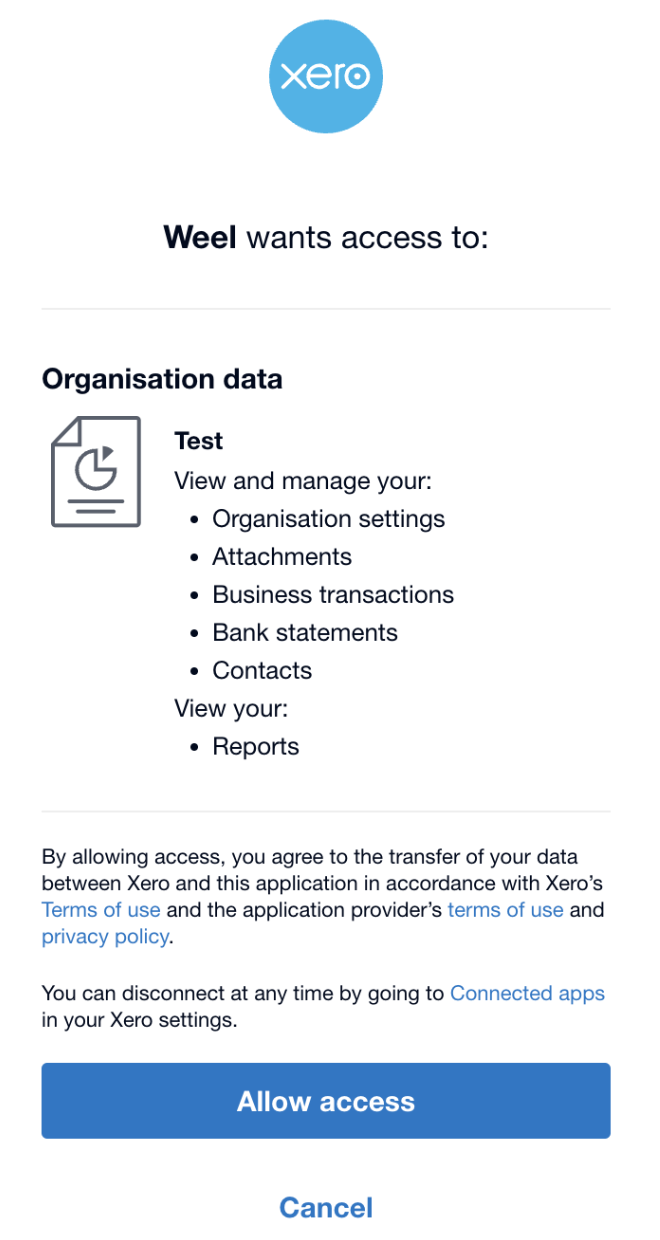Select the Organisation settings list item
The image size is (660, 1240).
[x=329, y=519]
